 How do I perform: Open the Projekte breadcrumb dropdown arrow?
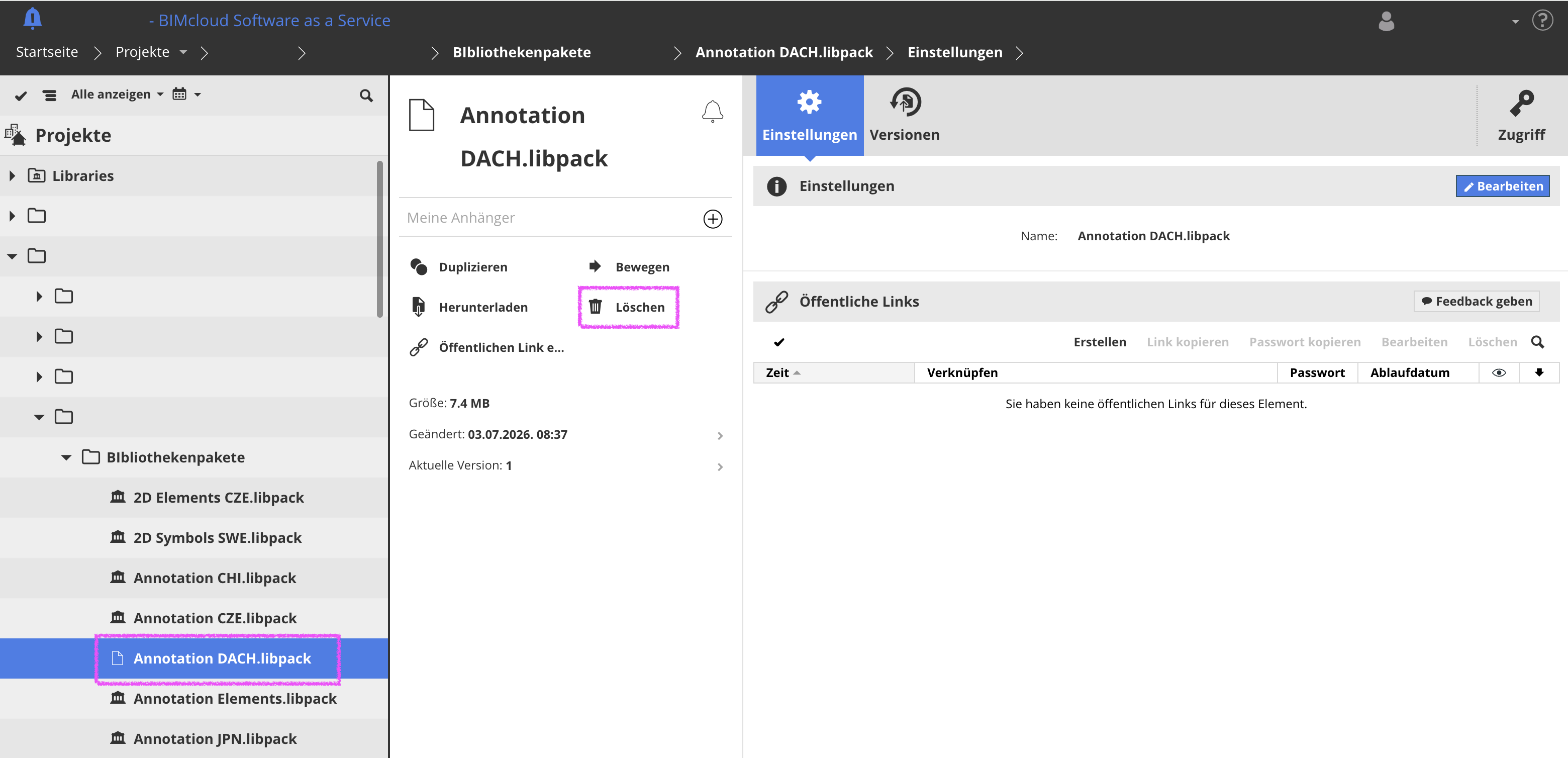(183, 52)
